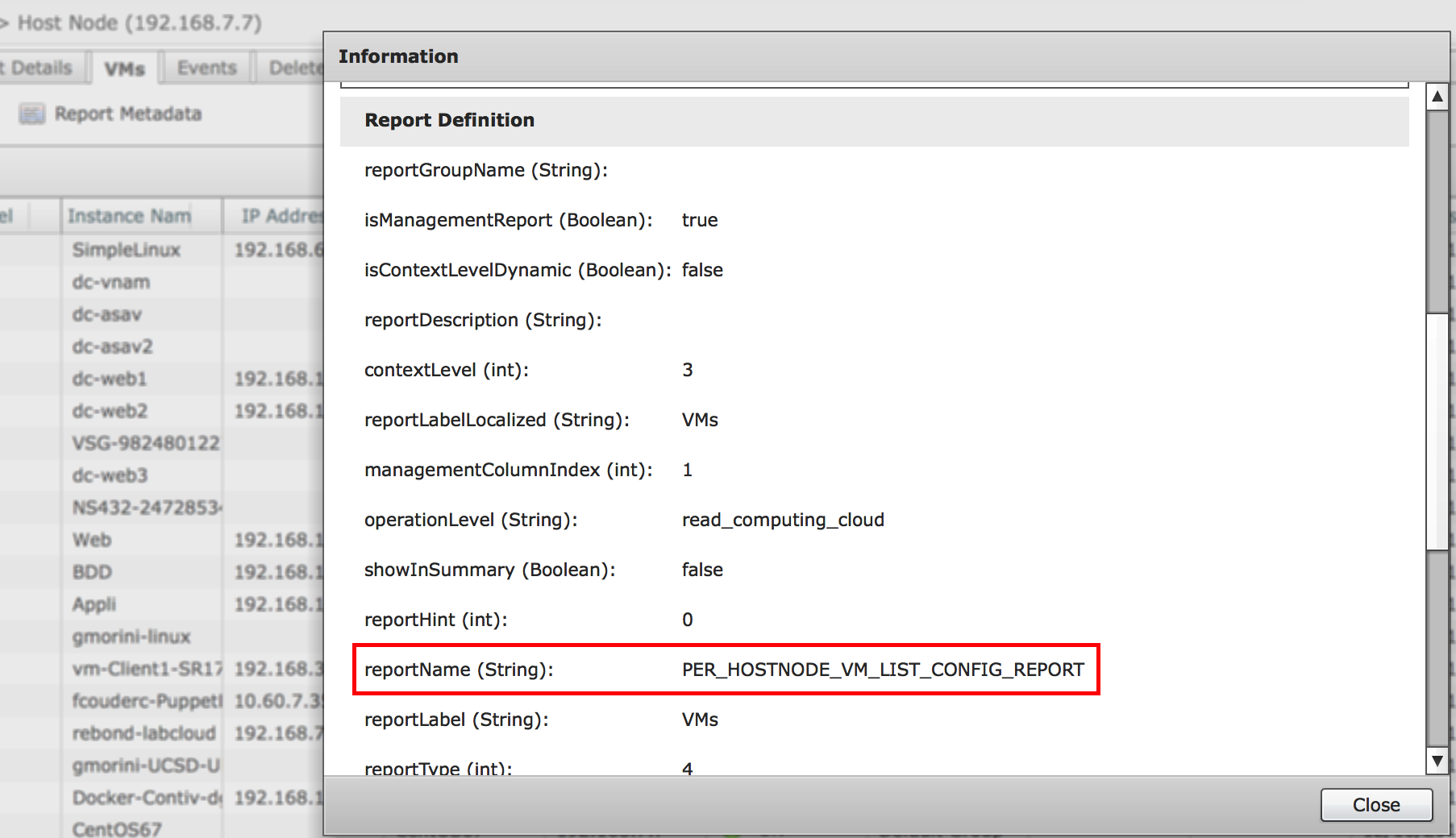This screenshot has height=838, width=1456.
Task: Switch to the Events tab
Action: pos(207,68)
